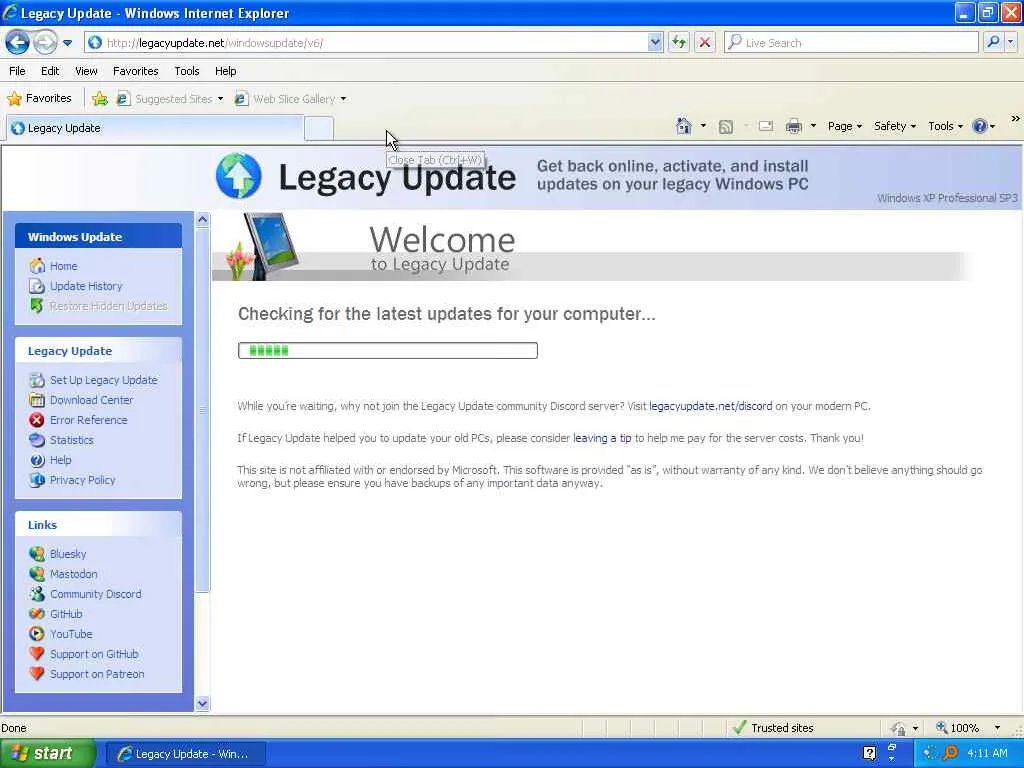Viewport: 1024px width, 768px height.
Task: Click the blue Help question mark icon
Action: [980, 126]
